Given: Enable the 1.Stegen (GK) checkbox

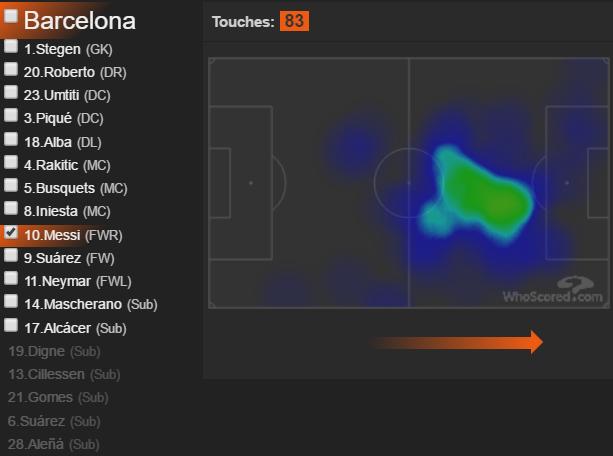Looking at the screenshot, I should click(11, 46).
